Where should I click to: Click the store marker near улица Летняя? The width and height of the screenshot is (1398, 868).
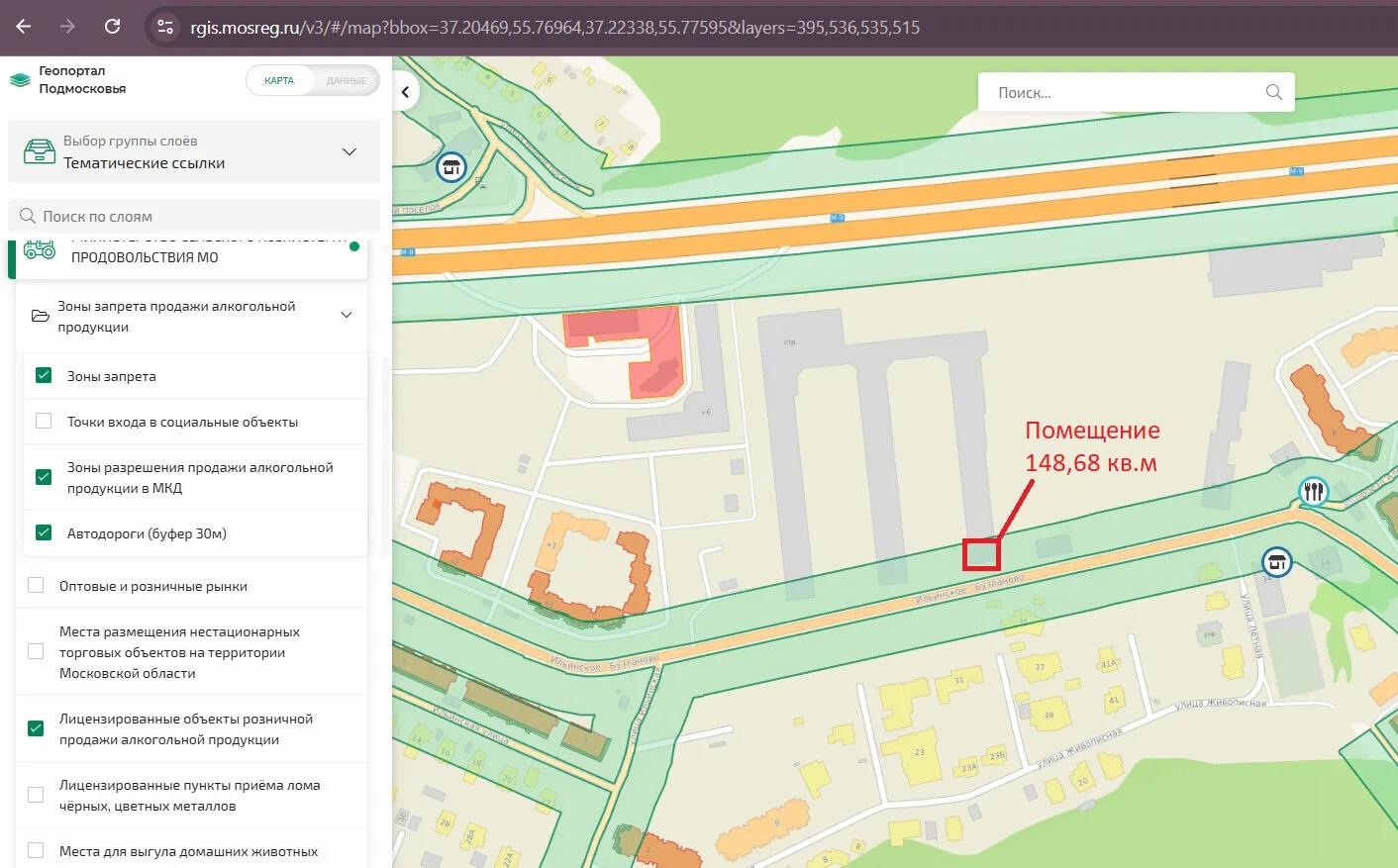(1277, 562)
